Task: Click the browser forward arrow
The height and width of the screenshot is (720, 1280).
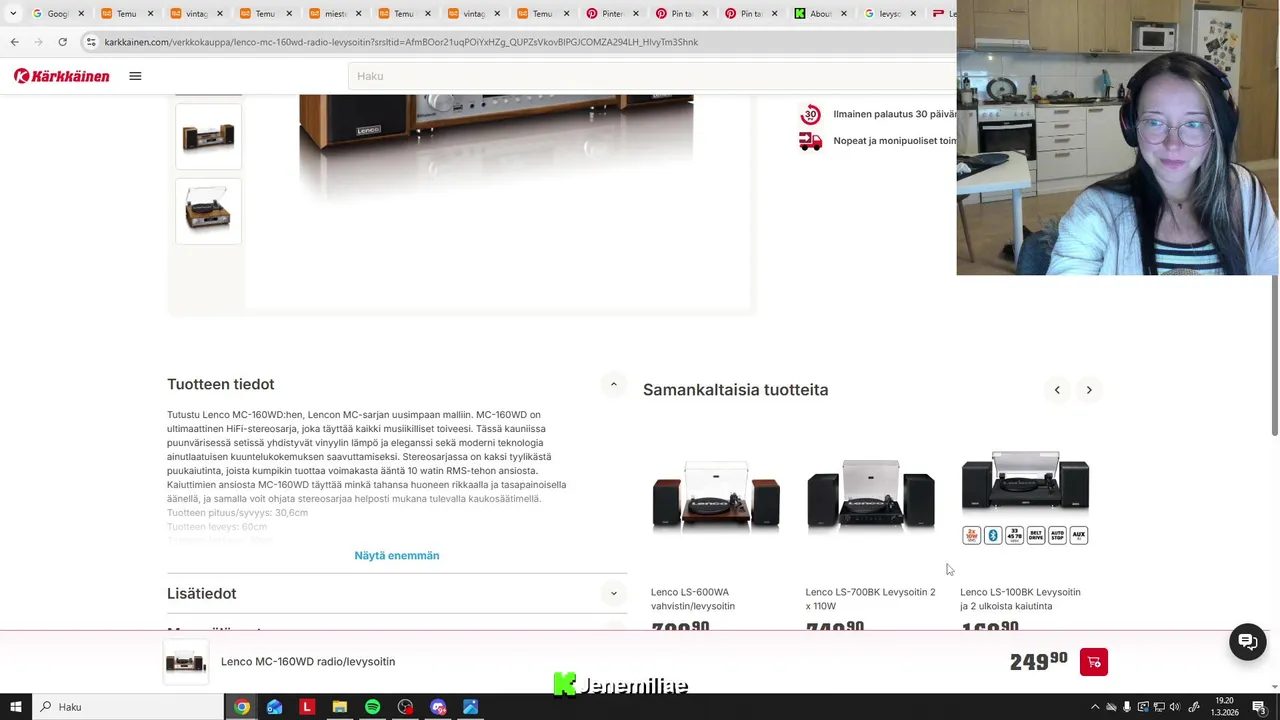Action: point(38,42)
